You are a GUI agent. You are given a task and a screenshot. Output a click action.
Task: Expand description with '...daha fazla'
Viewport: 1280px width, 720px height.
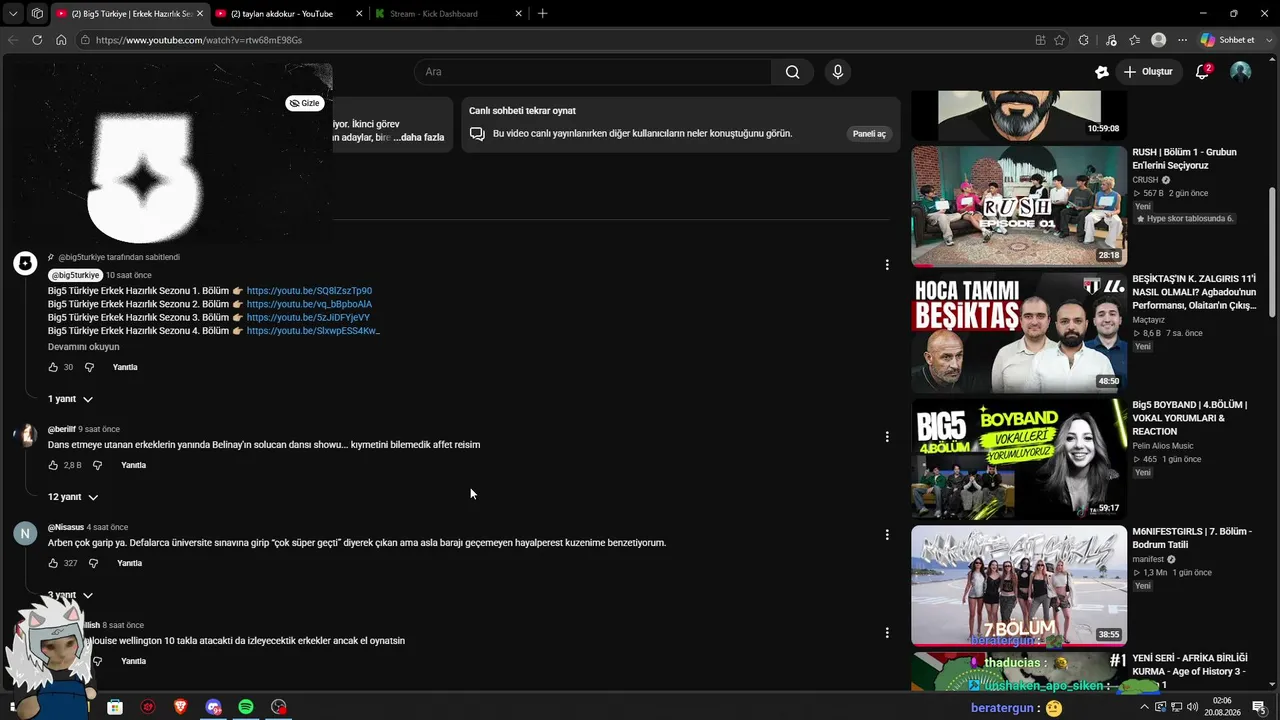point(419,137)
